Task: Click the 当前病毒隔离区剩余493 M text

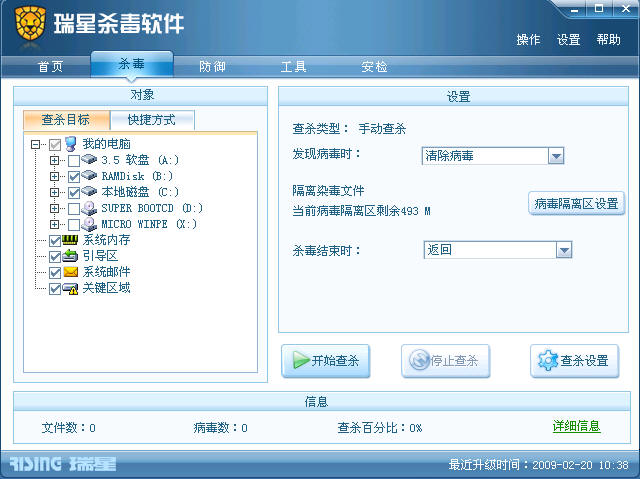Action: [x=362, y=211]
